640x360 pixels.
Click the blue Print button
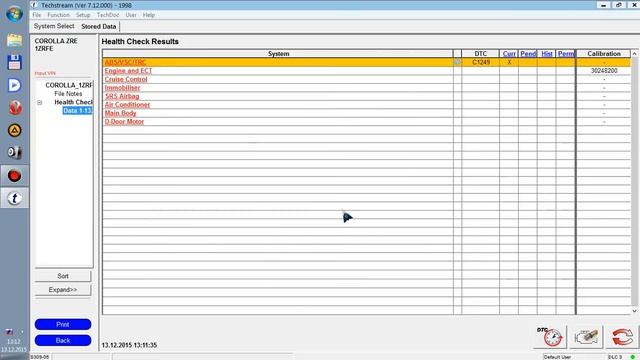point(63,324)
